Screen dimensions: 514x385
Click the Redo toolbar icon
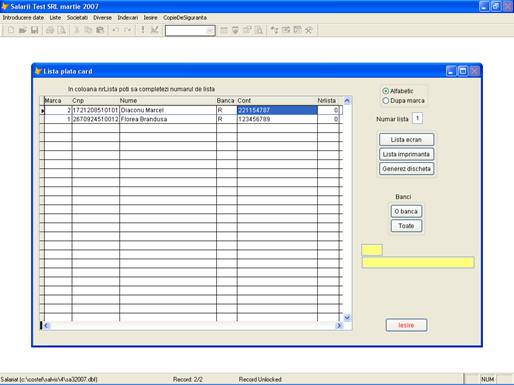point(127,30)
